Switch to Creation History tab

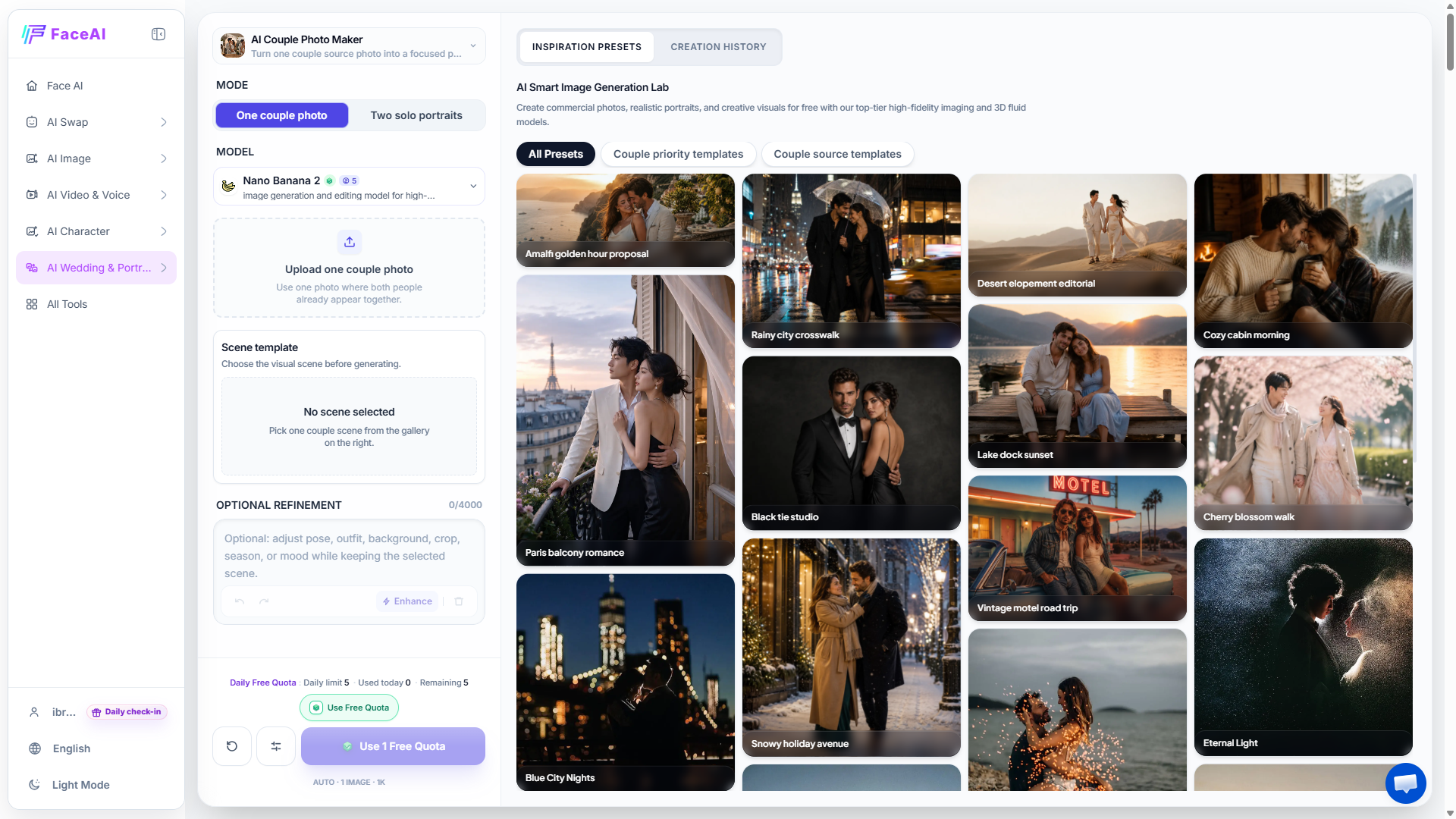pos(718,47)
